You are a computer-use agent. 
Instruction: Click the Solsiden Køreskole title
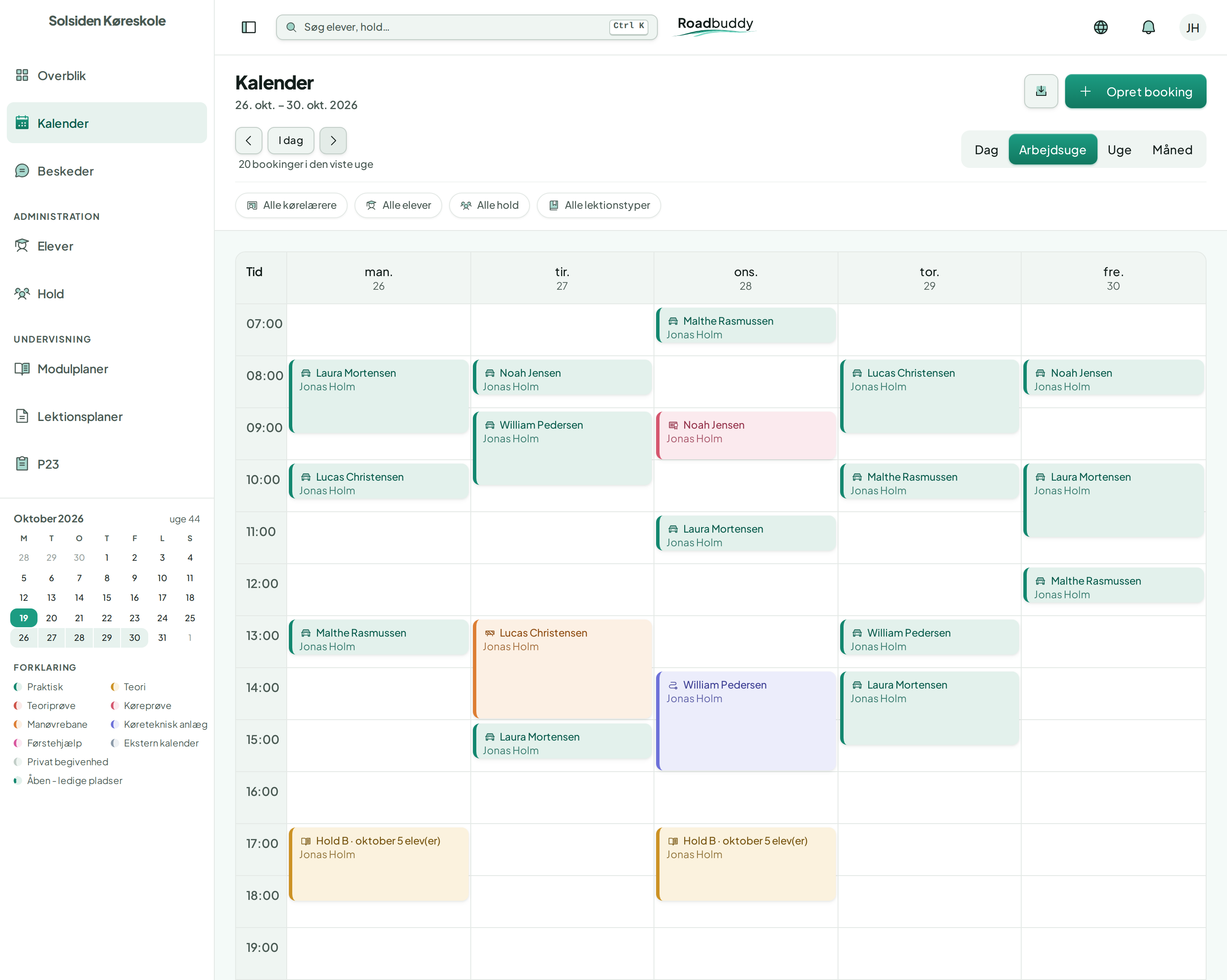[107, 21]
